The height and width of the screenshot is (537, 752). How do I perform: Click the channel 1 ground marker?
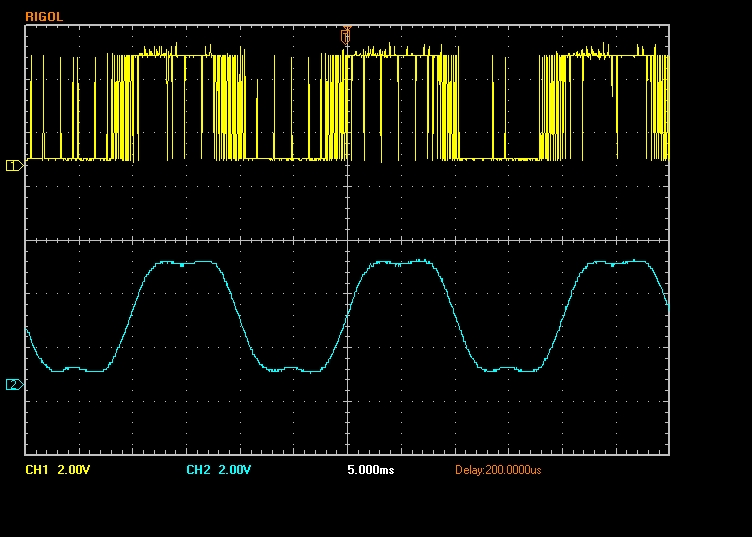coord(14,165)
